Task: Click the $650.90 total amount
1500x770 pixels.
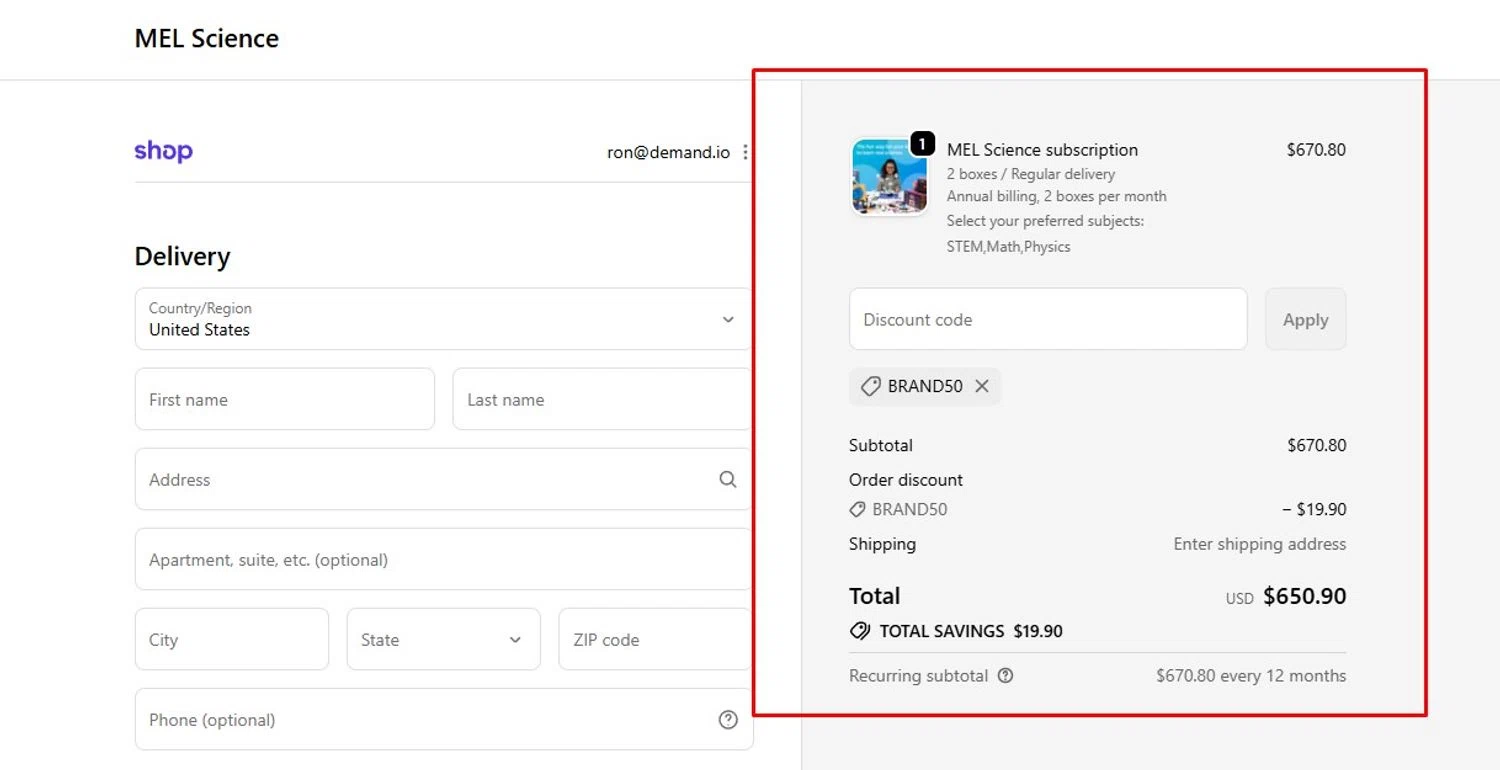Action: (x=1305, y=596)
